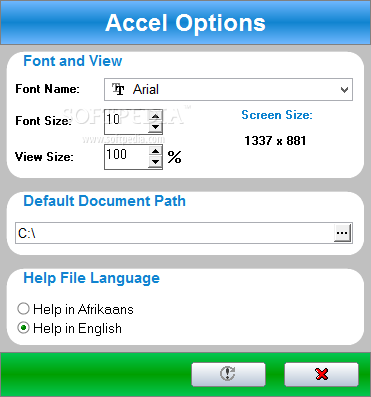Click the Screen Size 1337 x 881 value

click(275, 141)
